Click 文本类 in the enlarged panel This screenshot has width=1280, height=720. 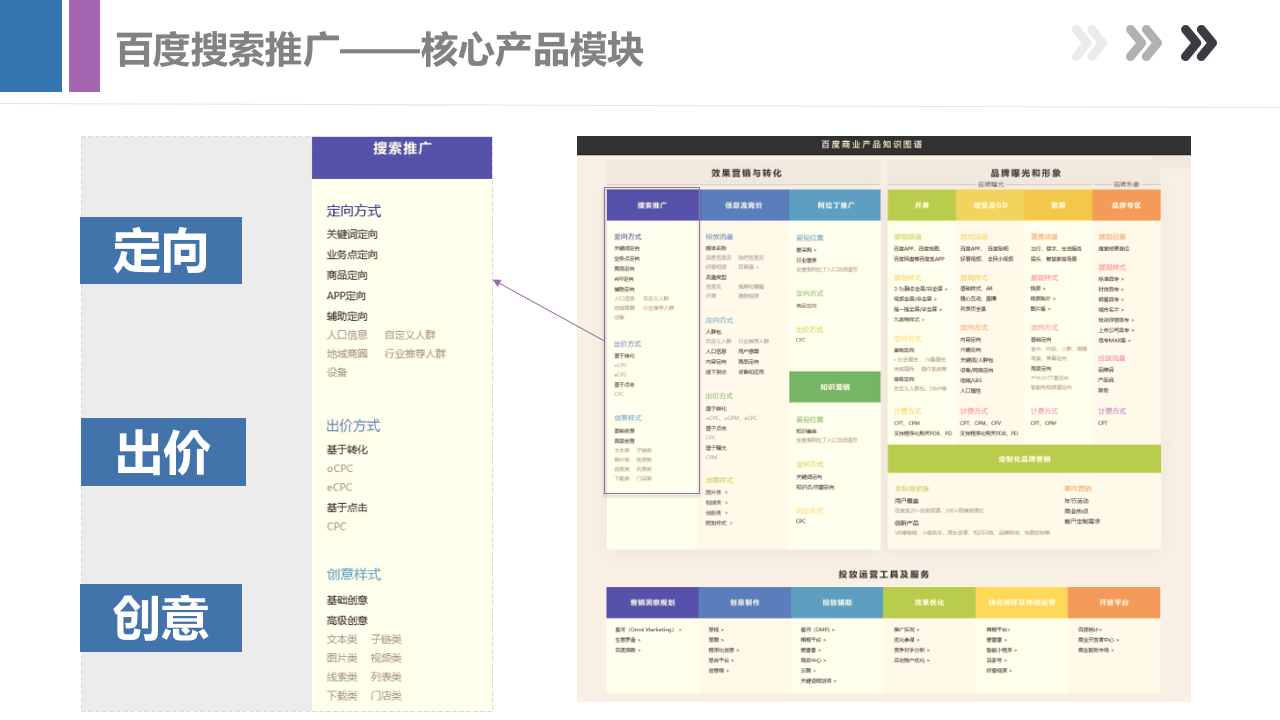coord(342,639)
